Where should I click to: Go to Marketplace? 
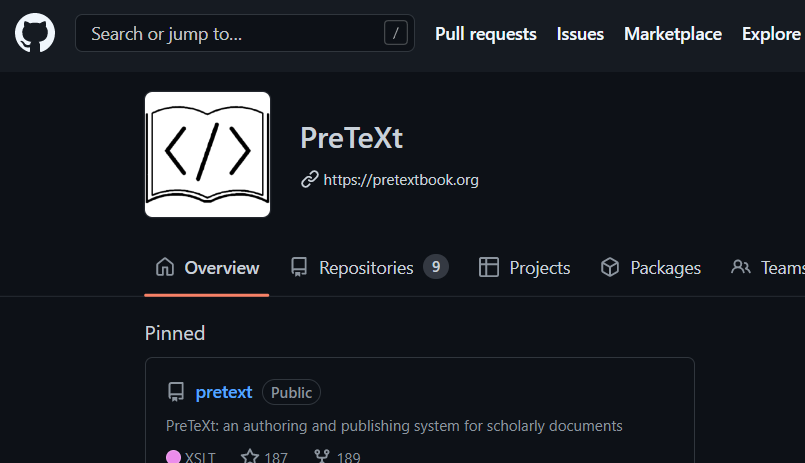673,34
